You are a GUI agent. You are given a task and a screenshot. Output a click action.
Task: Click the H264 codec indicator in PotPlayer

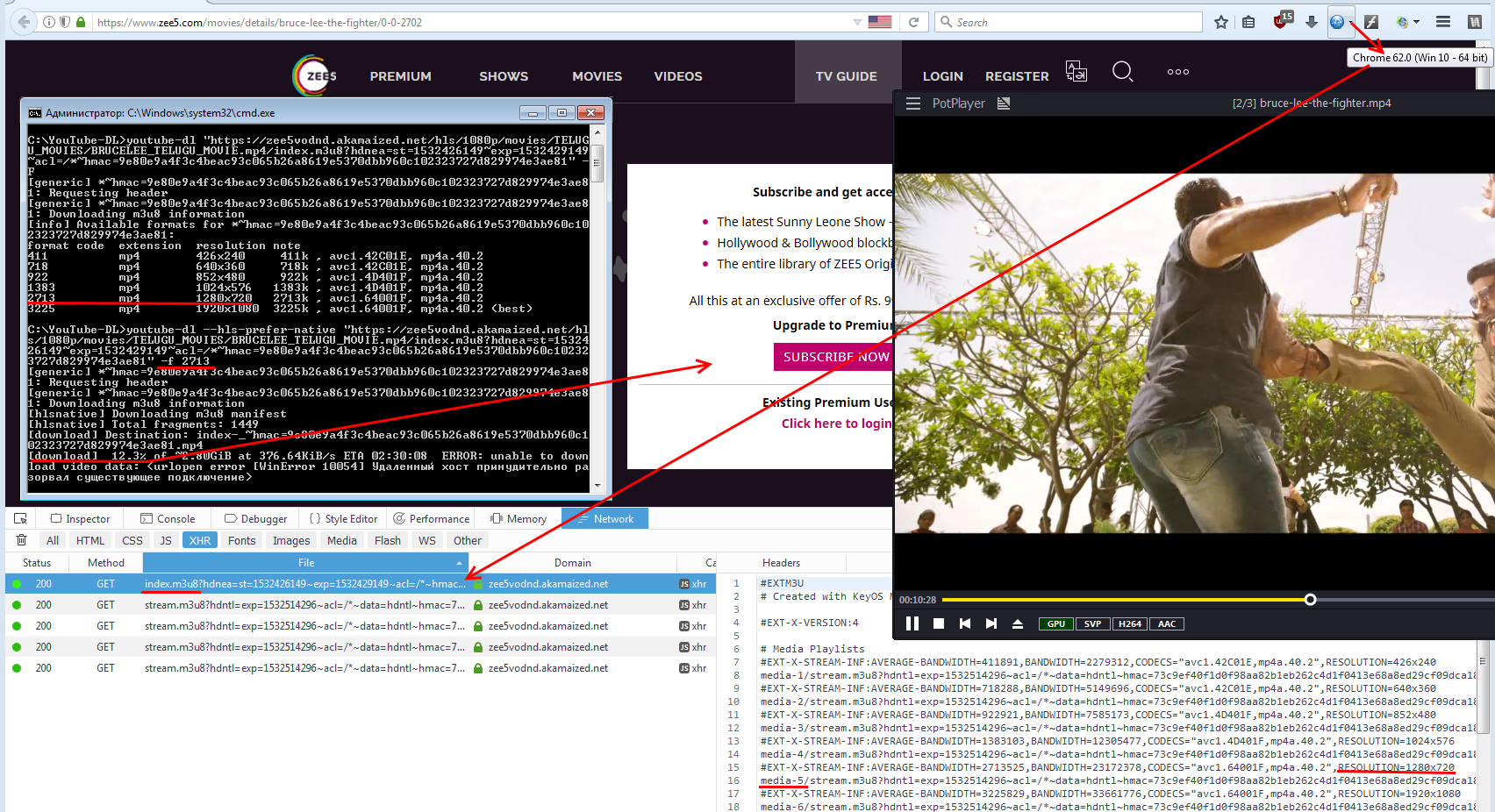[1130, 624]
